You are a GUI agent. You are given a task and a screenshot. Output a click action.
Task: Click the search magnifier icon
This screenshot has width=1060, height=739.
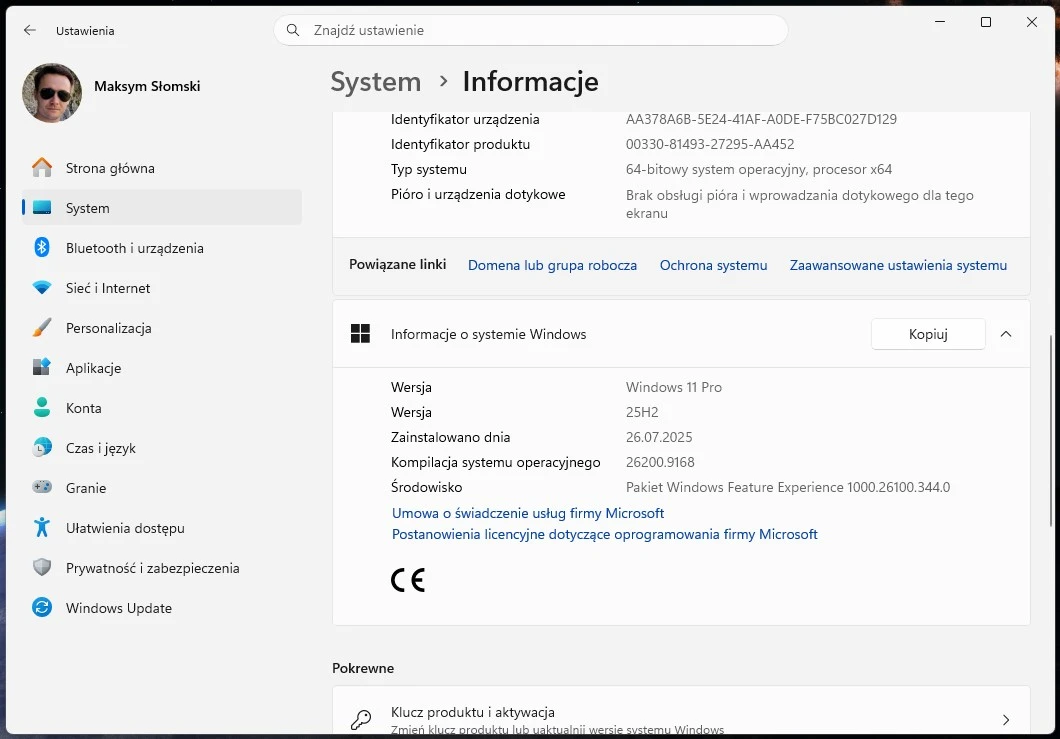(x=293, y=30)
